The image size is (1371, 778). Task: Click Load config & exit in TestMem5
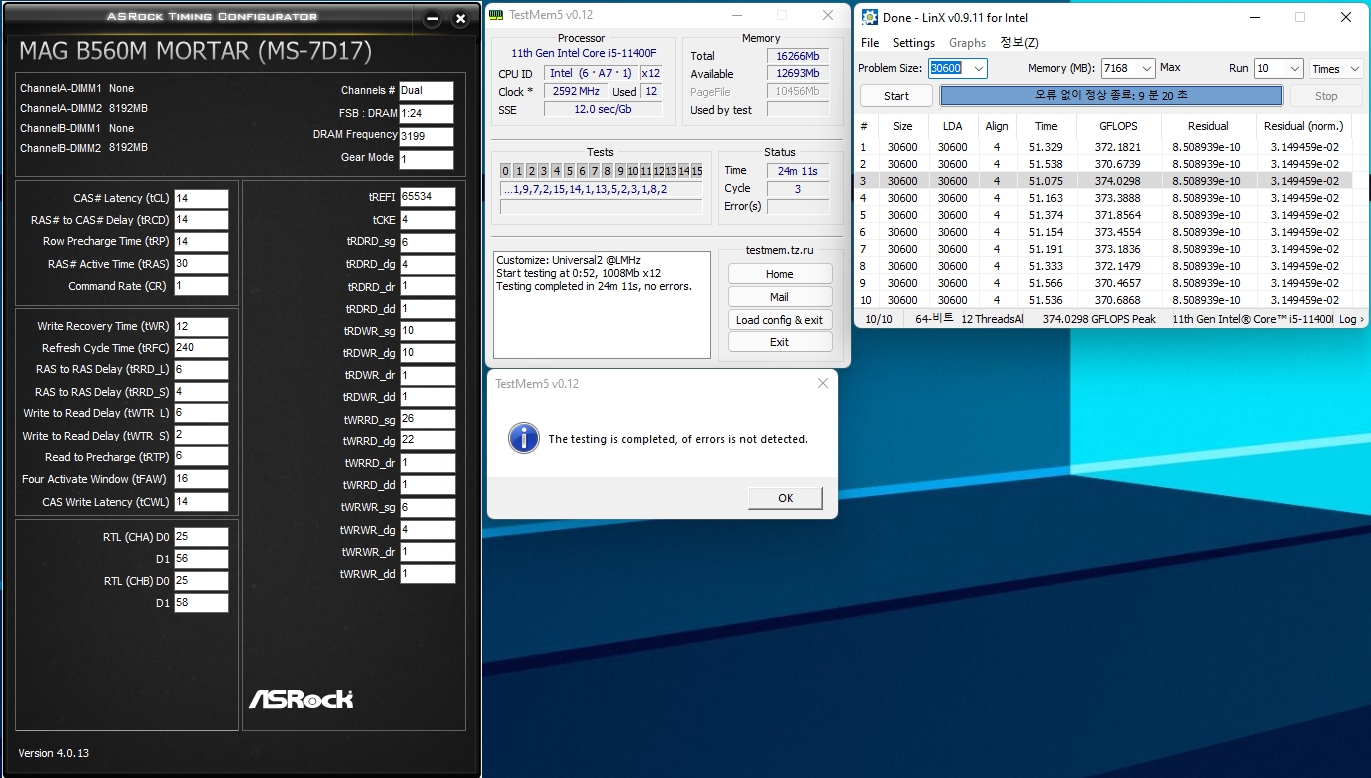[x=780, y=320]
